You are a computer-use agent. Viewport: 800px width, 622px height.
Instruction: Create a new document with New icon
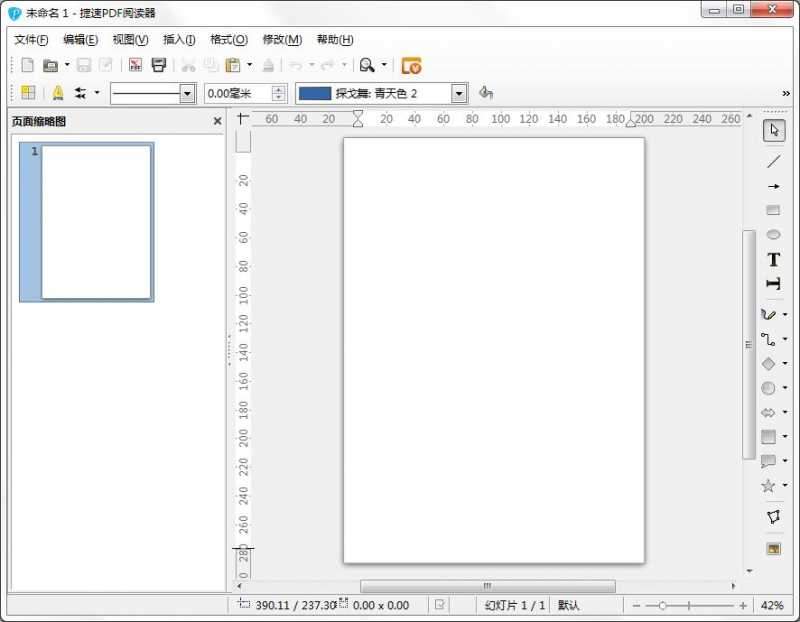27,65
